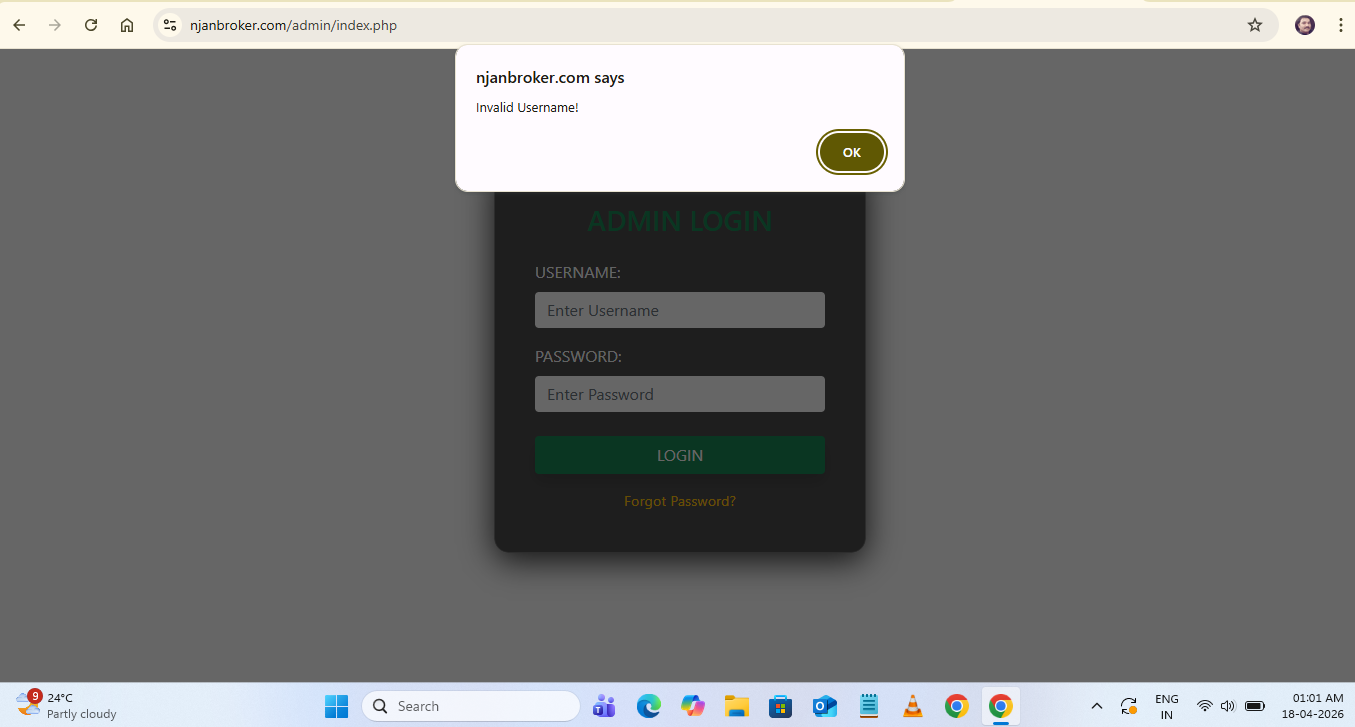Open File Explorer from the taskbar
The image size is (1355, 727).
click(x=737, y=706)
